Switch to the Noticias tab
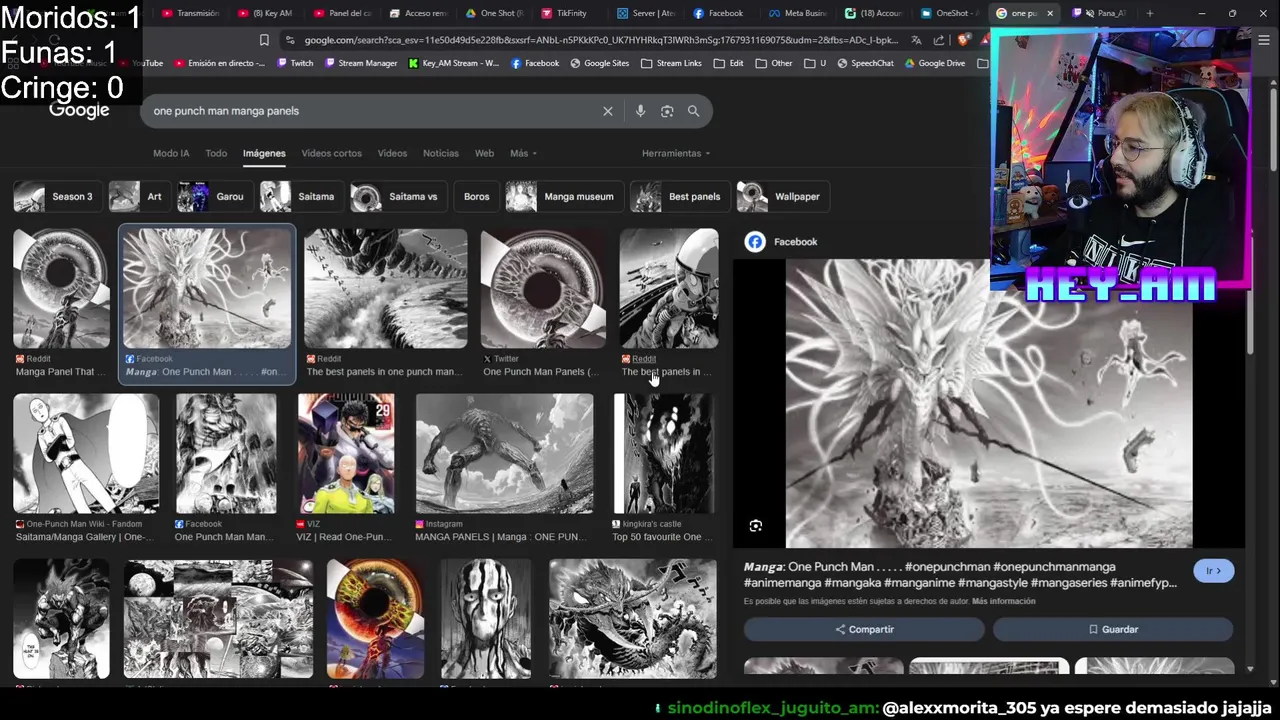The width and height of the screenshot is (1280, 720). coord(441,153)
